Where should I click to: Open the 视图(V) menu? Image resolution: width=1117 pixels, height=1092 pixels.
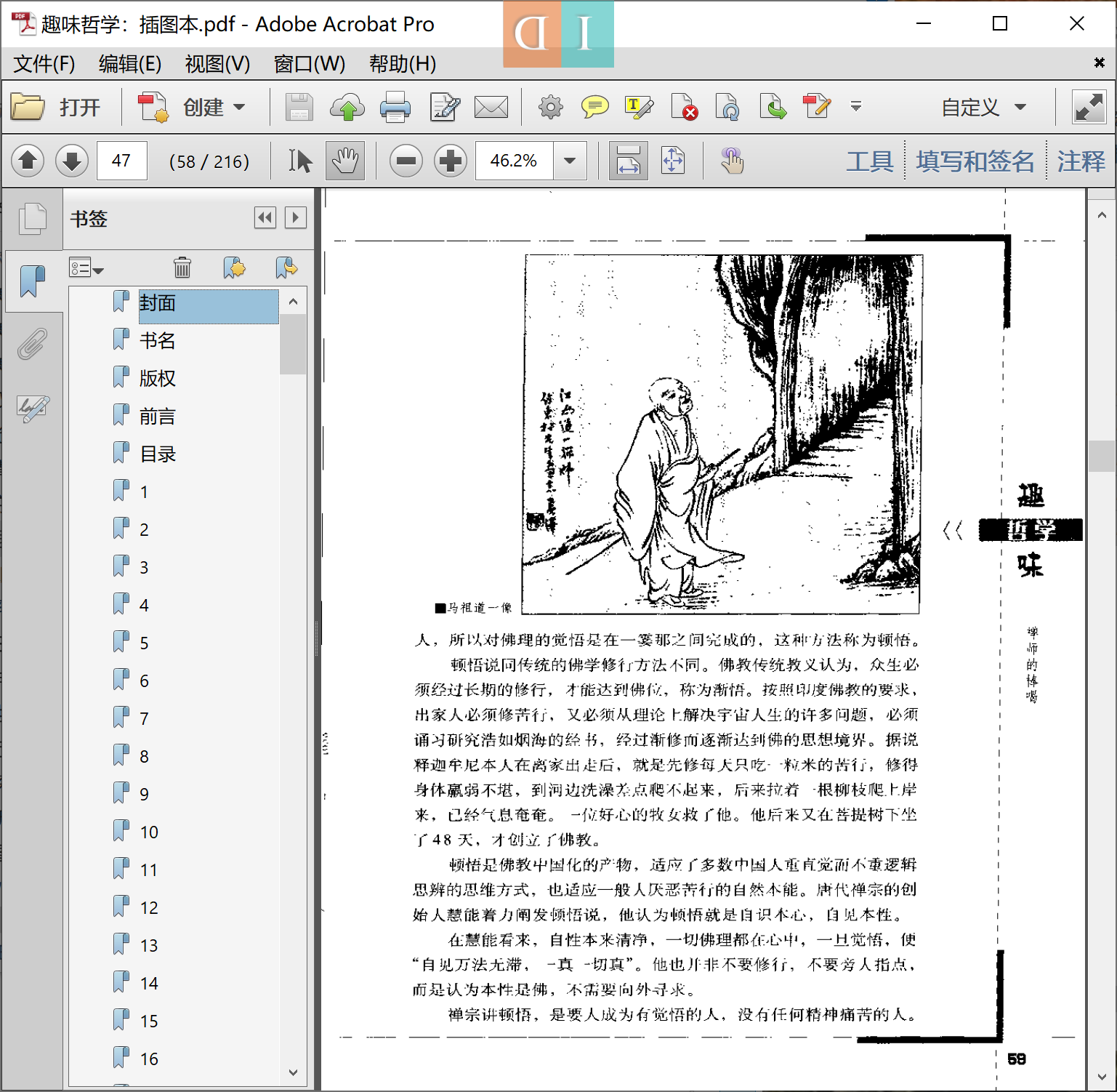tap(217, 64)
